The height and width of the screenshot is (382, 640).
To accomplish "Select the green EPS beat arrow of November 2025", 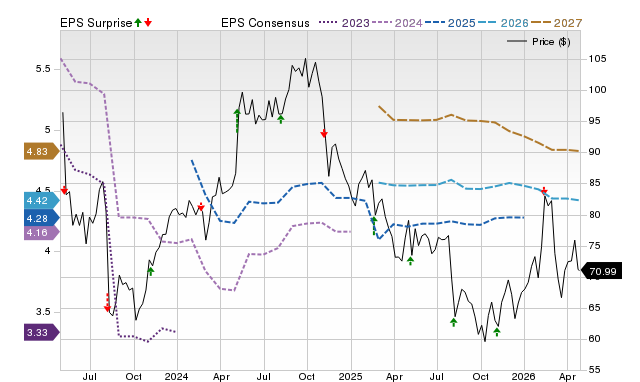I will (x=497, y=331).
